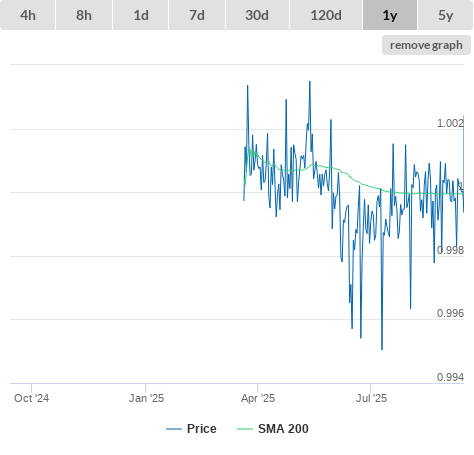
Task: Click the active 1y range tab
Action: 390,15
